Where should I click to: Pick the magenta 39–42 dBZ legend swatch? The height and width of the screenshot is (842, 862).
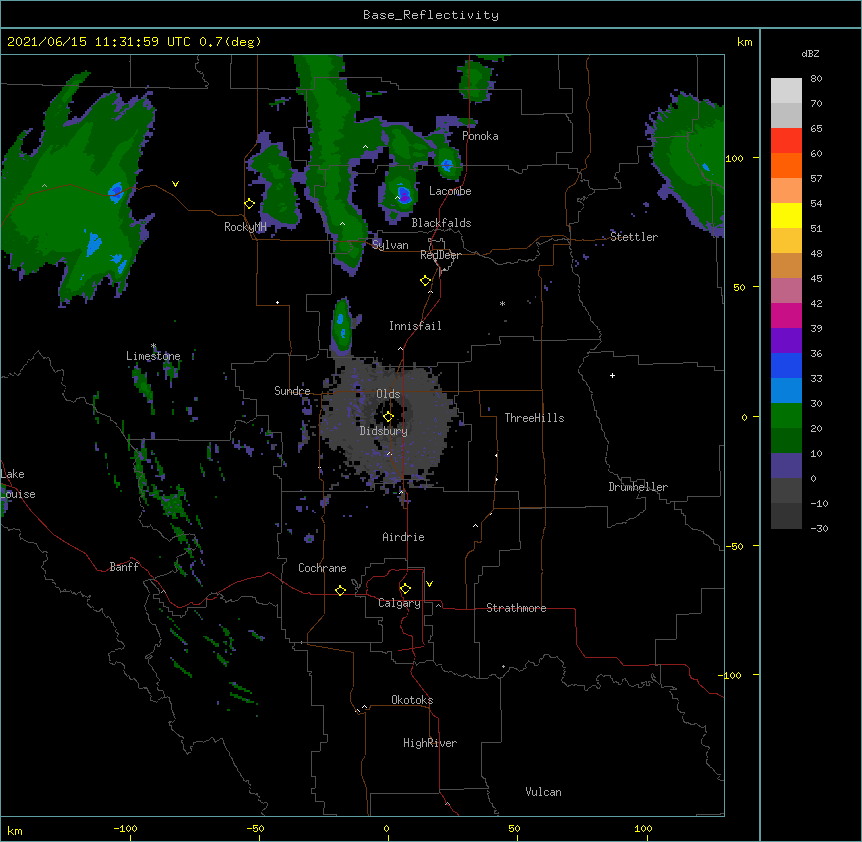pos(786,315)
